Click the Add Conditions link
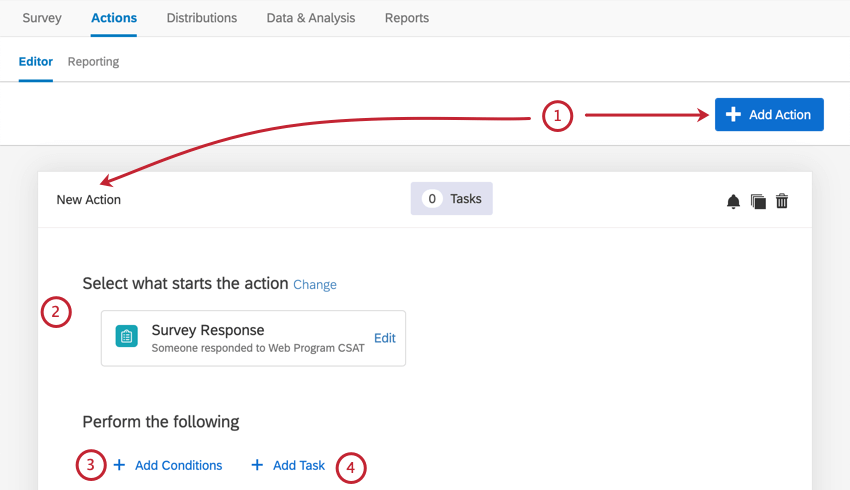This screenshot has height=490, width=850. click(178, 465)
